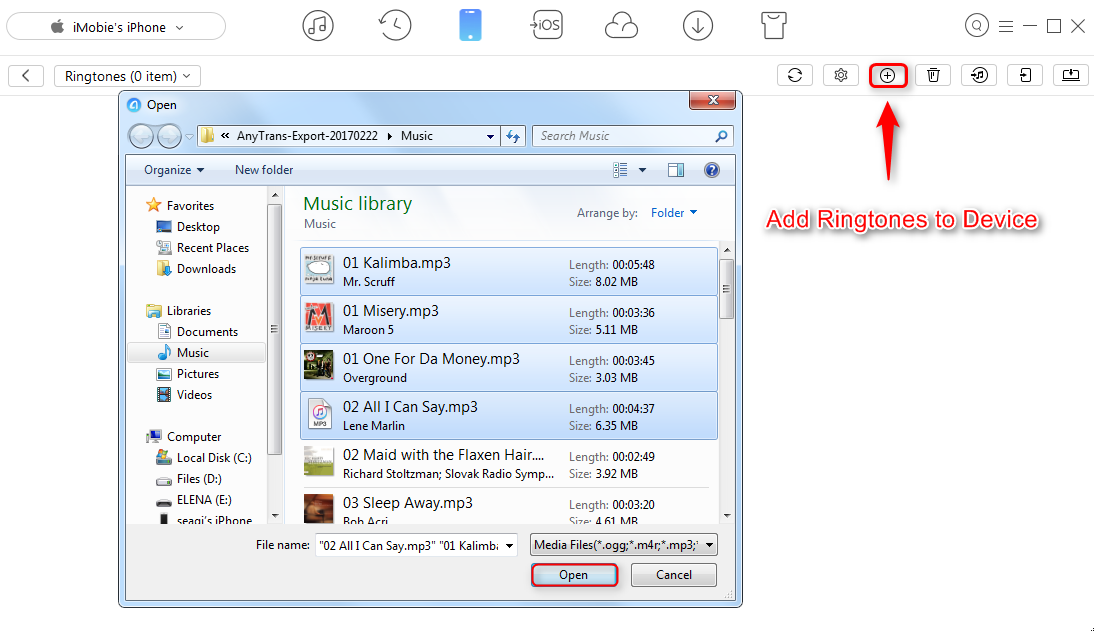The height and width of the screenshot is (631, 1094).
Task: Click the export to computer icon
Action: pos(1071,75)
